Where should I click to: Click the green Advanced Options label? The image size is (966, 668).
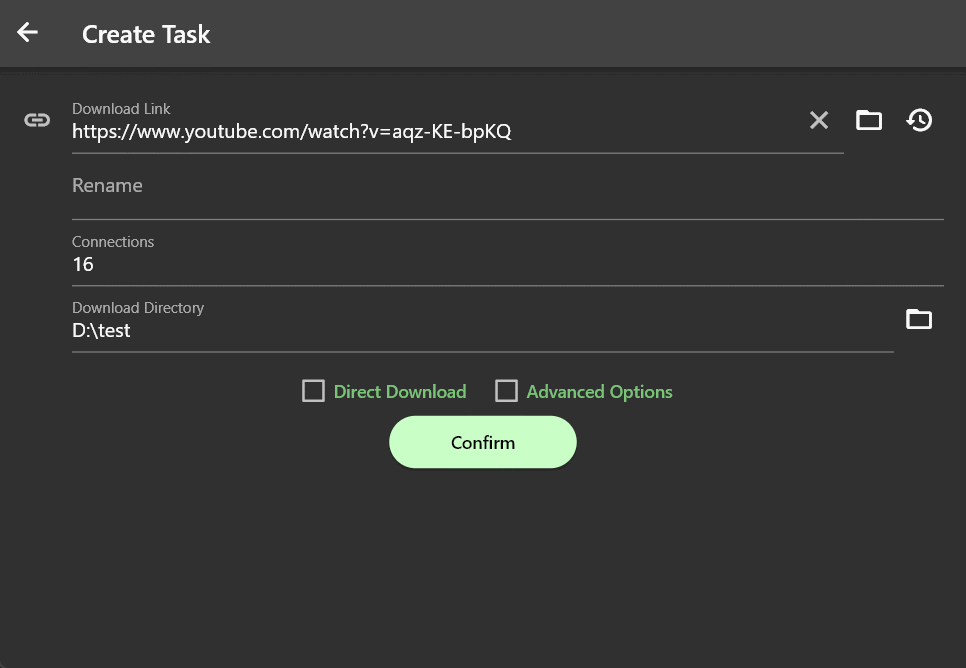pos(599,392)
